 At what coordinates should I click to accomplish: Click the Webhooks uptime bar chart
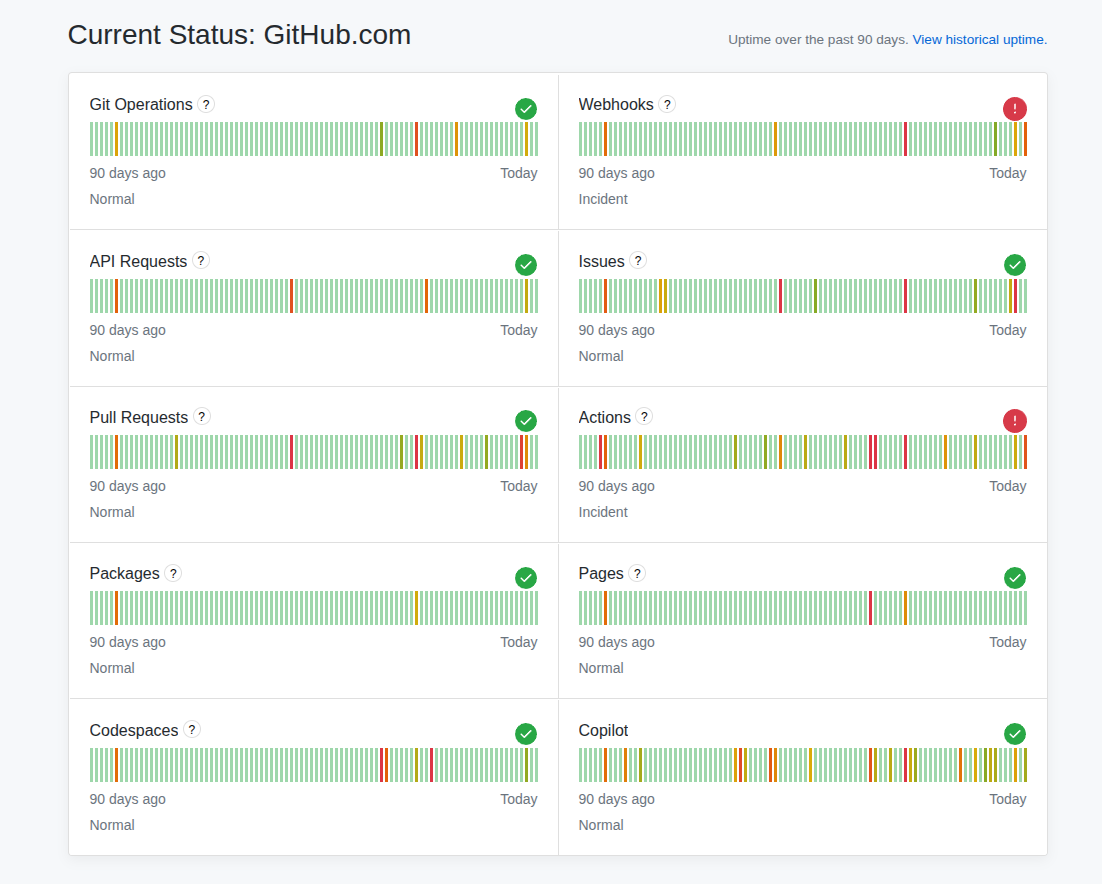[803, 139]
